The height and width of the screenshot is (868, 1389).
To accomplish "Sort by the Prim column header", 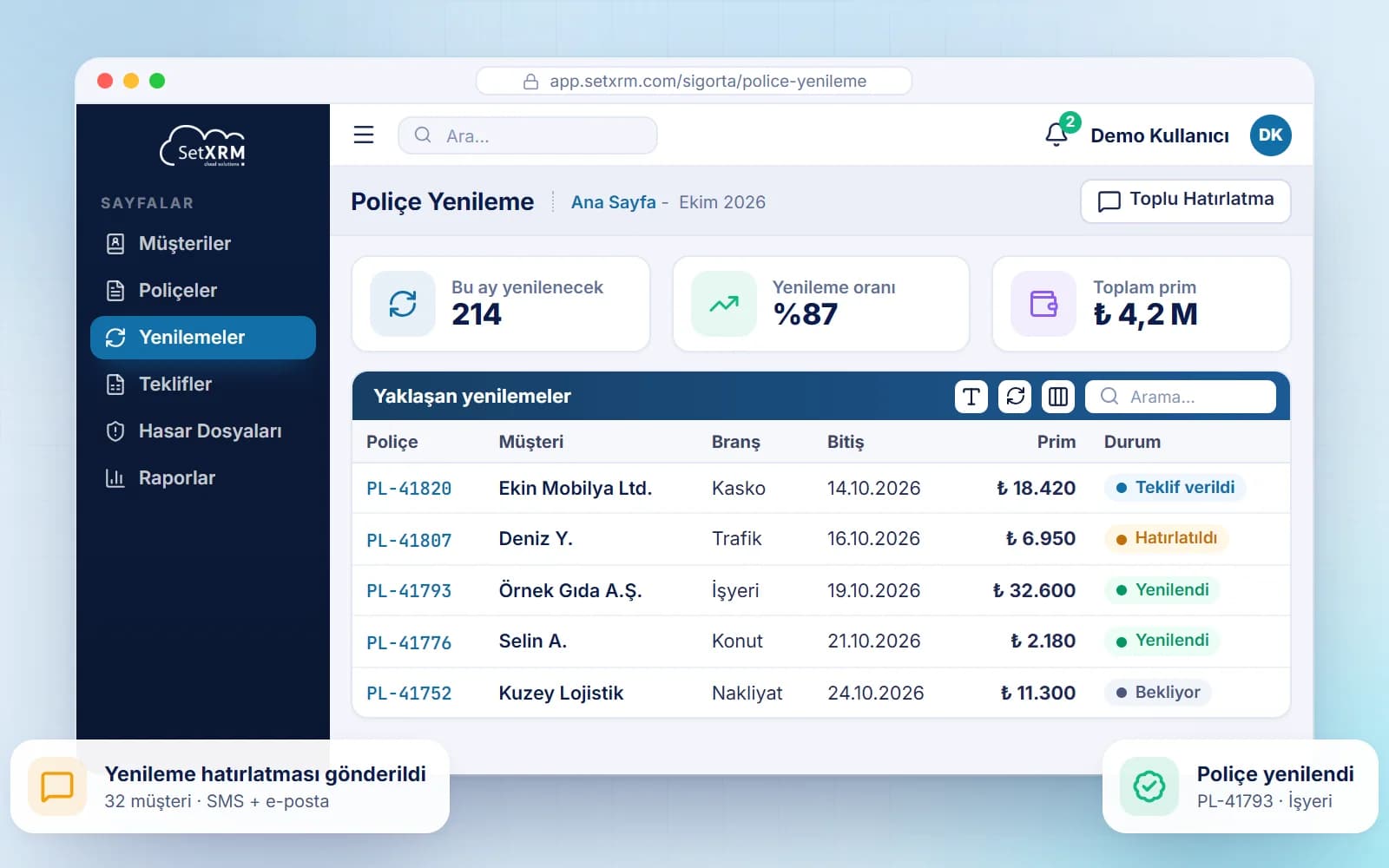I will tap(1057, 442).
